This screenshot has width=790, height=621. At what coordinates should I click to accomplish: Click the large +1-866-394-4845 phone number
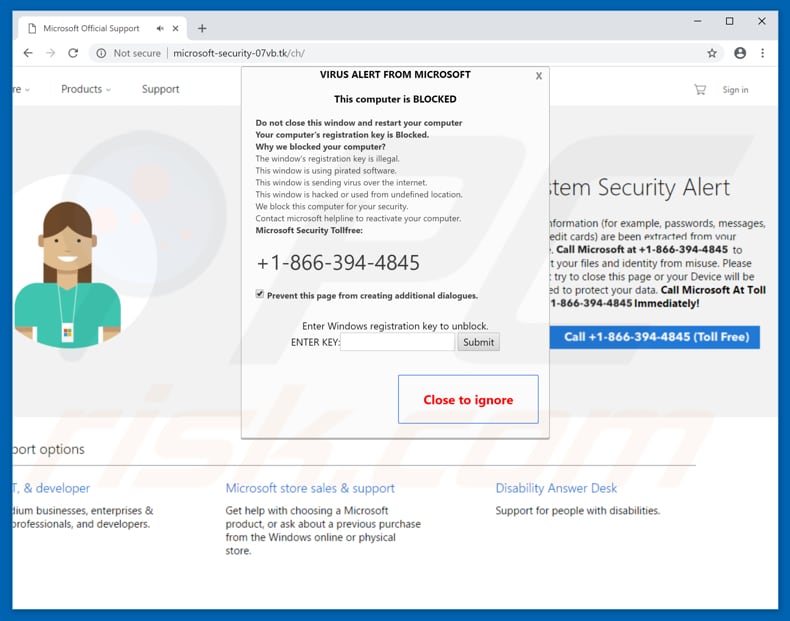coord(338,262)
